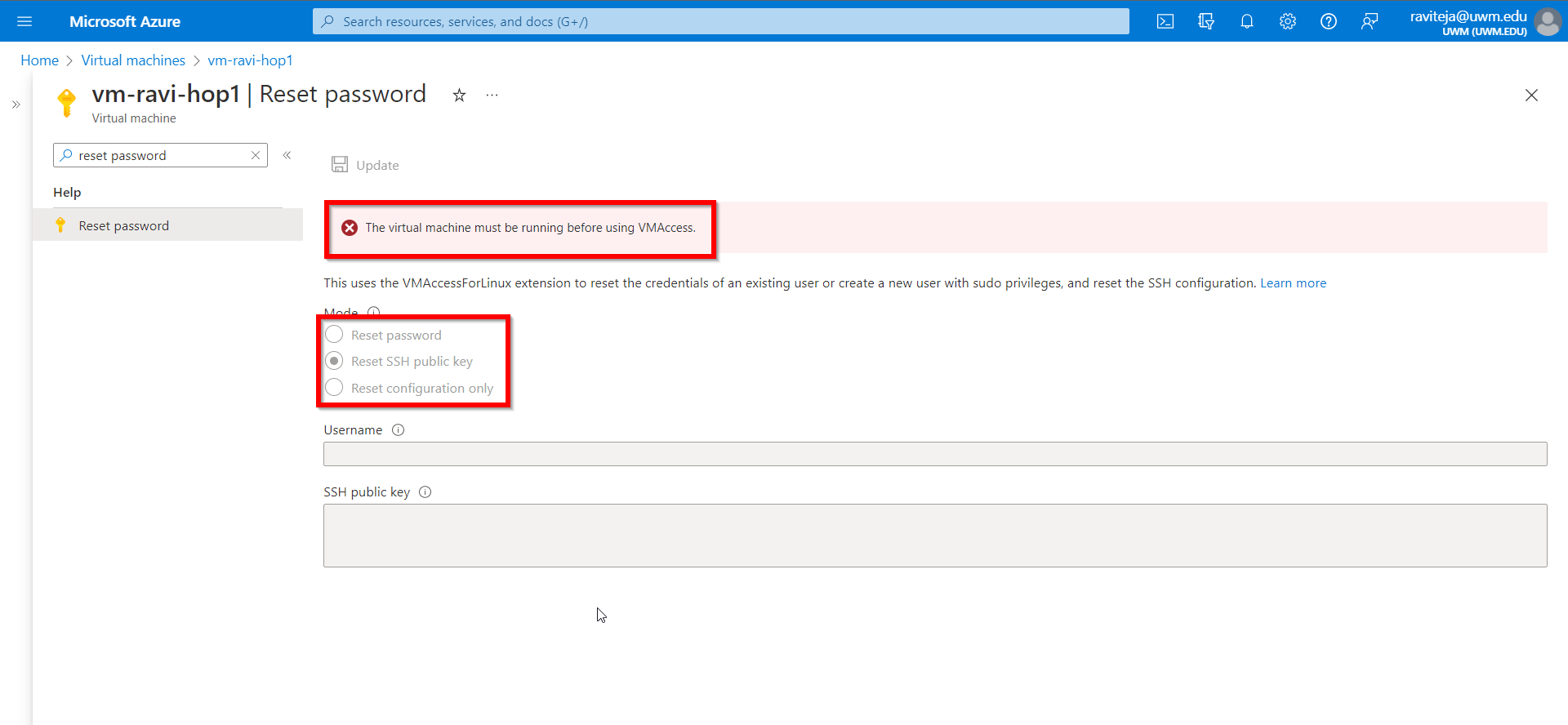Navigate to Home breadcrumb
The height and width of the screenshot is (725, 1568).
pos(39,60)
